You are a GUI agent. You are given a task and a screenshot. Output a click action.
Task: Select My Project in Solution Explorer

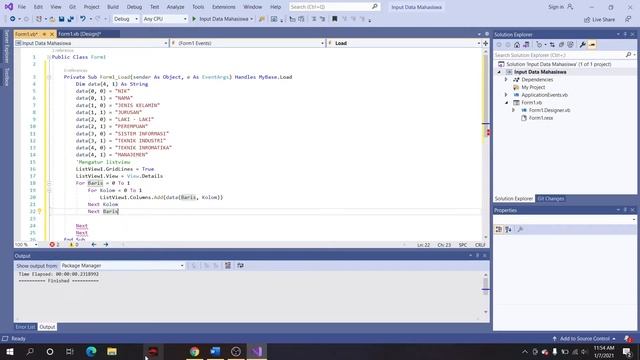coord(533,87)
